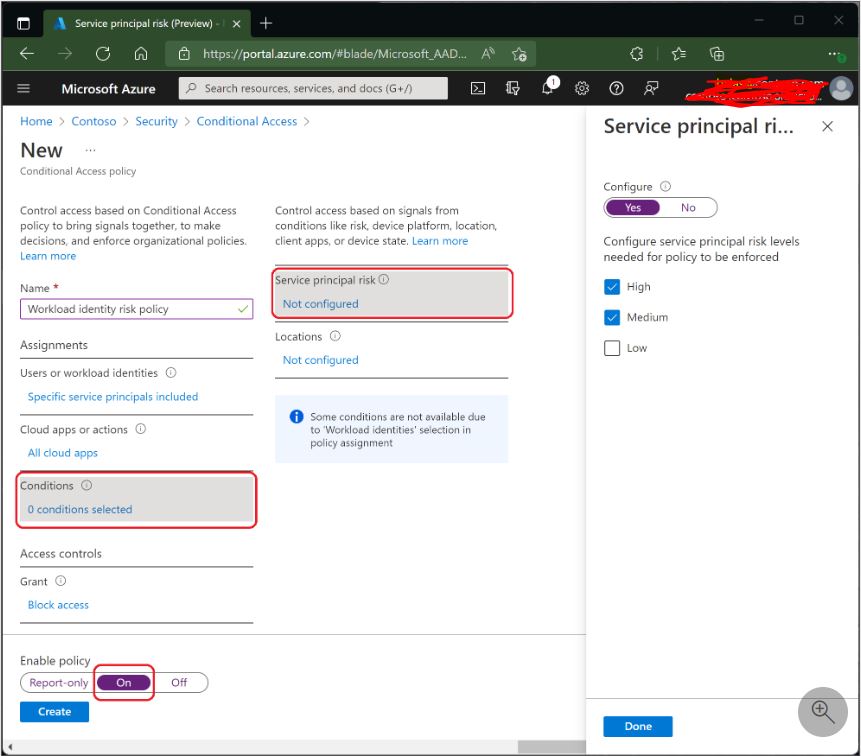Open Specific service principals included

[x=113, y=396]
